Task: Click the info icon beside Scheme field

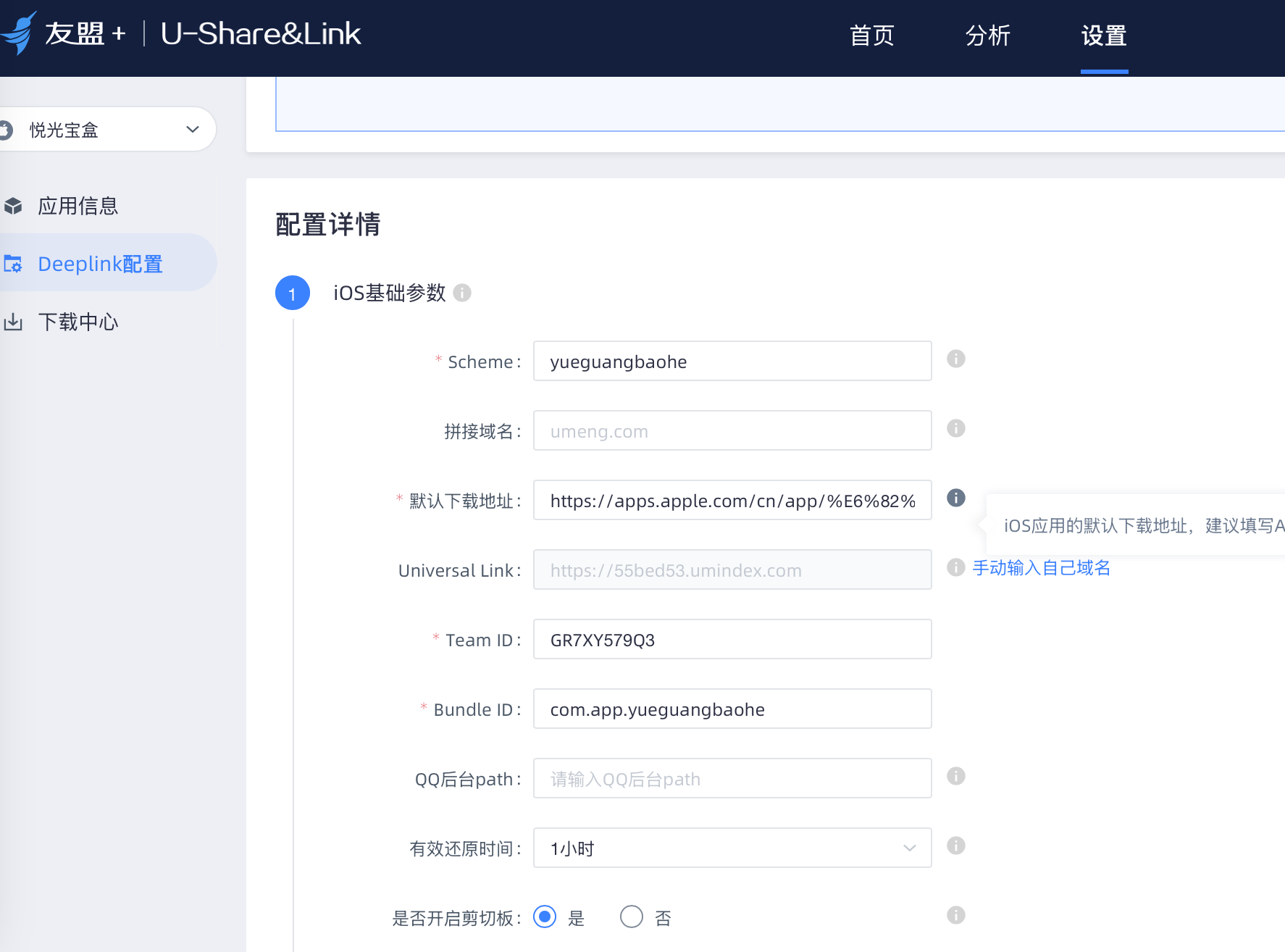Action: click(x=956, y=359)
